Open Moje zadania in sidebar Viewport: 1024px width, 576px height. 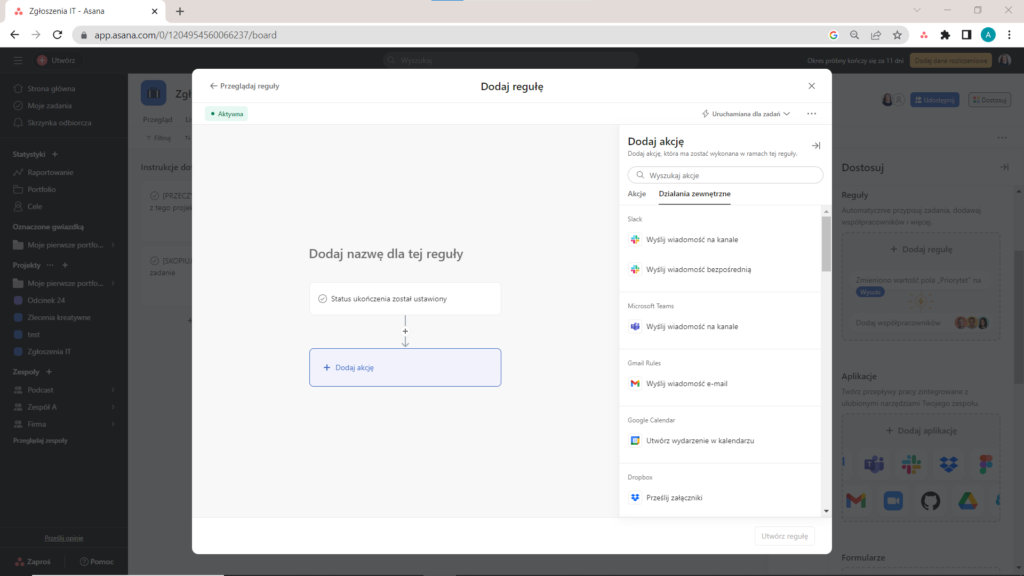pos(50,105)
